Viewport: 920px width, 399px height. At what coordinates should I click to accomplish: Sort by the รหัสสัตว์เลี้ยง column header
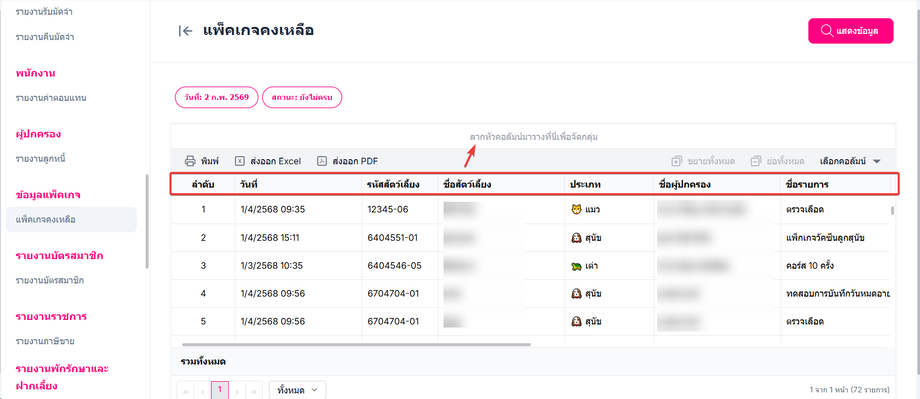[400, 184]
